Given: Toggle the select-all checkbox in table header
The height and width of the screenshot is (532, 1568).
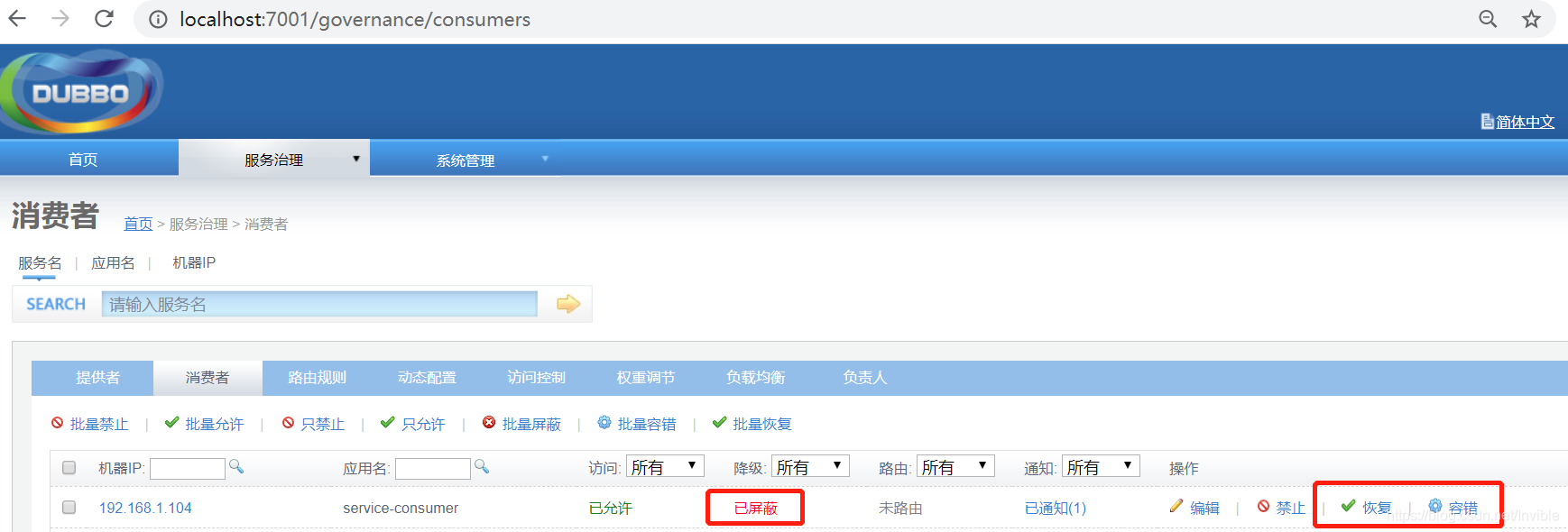Looking at the screenshot, I should [69, 467].
